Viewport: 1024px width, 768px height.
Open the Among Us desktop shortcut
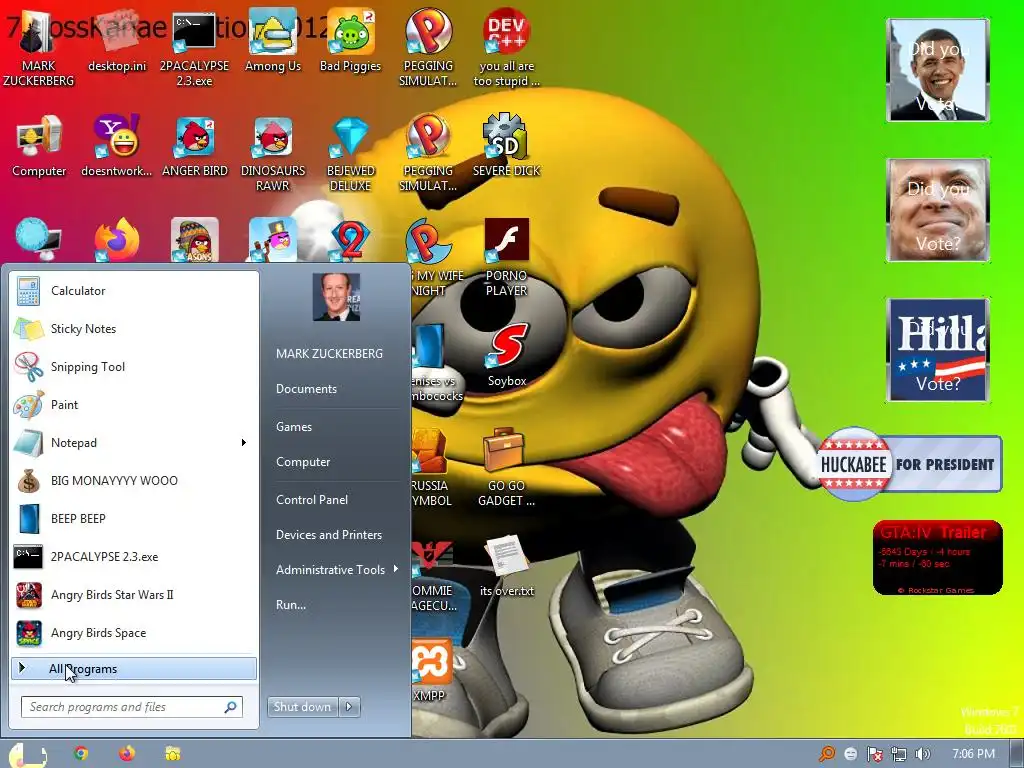tap(272, 42)
